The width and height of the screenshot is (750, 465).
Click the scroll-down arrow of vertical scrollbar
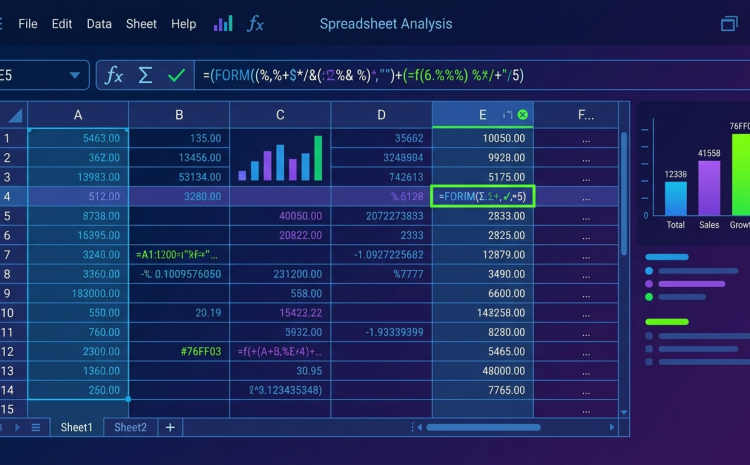tap(624, 412)
